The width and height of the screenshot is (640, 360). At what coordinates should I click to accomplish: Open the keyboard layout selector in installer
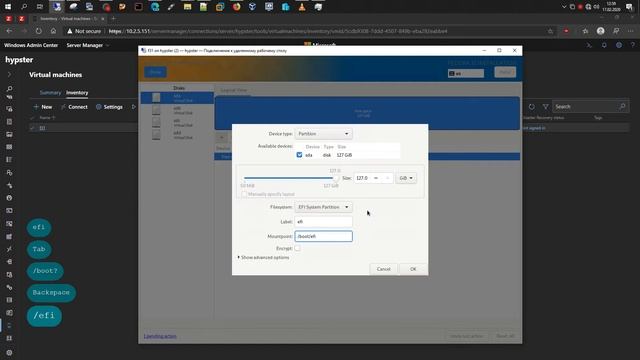point(466,73)
